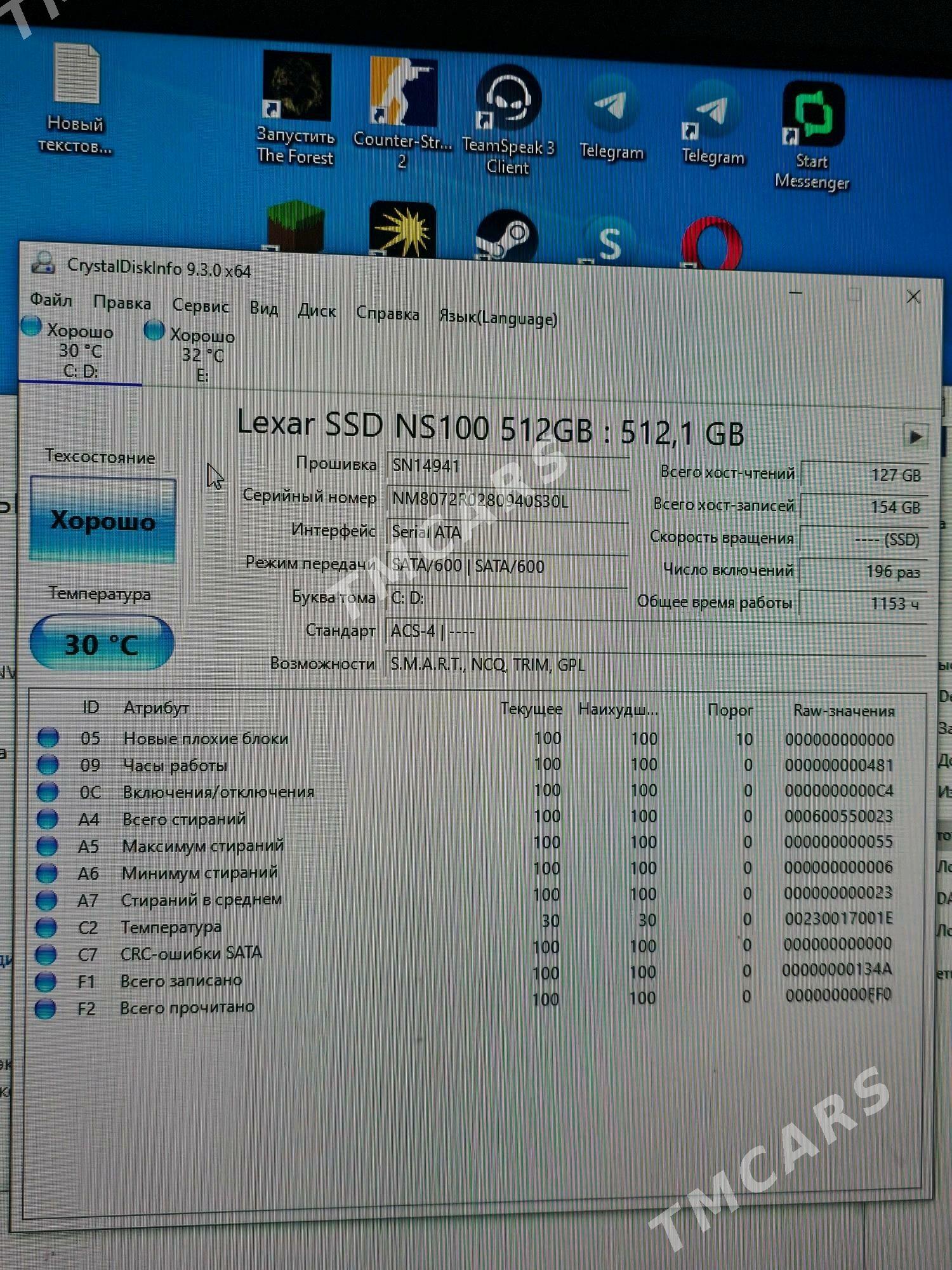Click Всего хост-чтений value 127 GB
This screenshot has width=952, height=1270.
864,474
